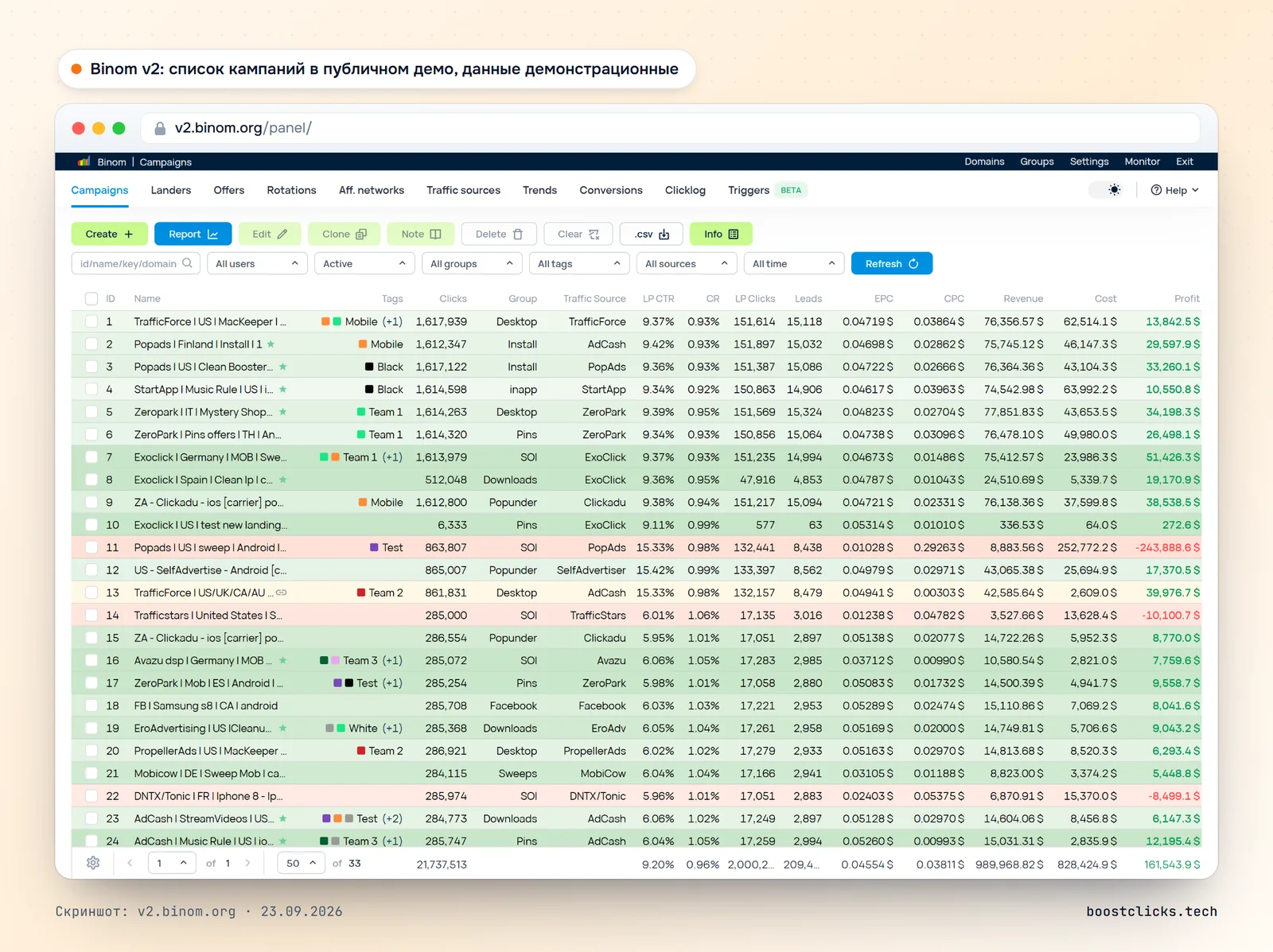Click the Refresh button
1273x952 pixels.
click(x=892, y=263)
